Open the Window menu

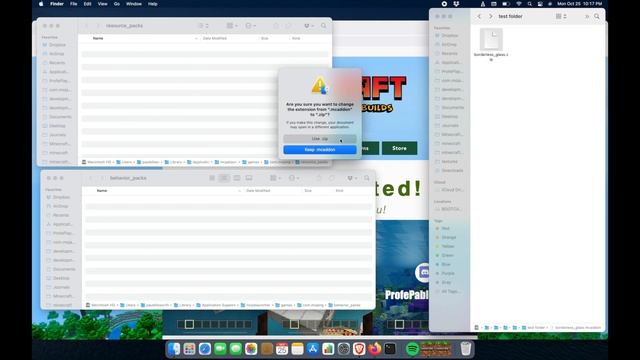[133, 4]
